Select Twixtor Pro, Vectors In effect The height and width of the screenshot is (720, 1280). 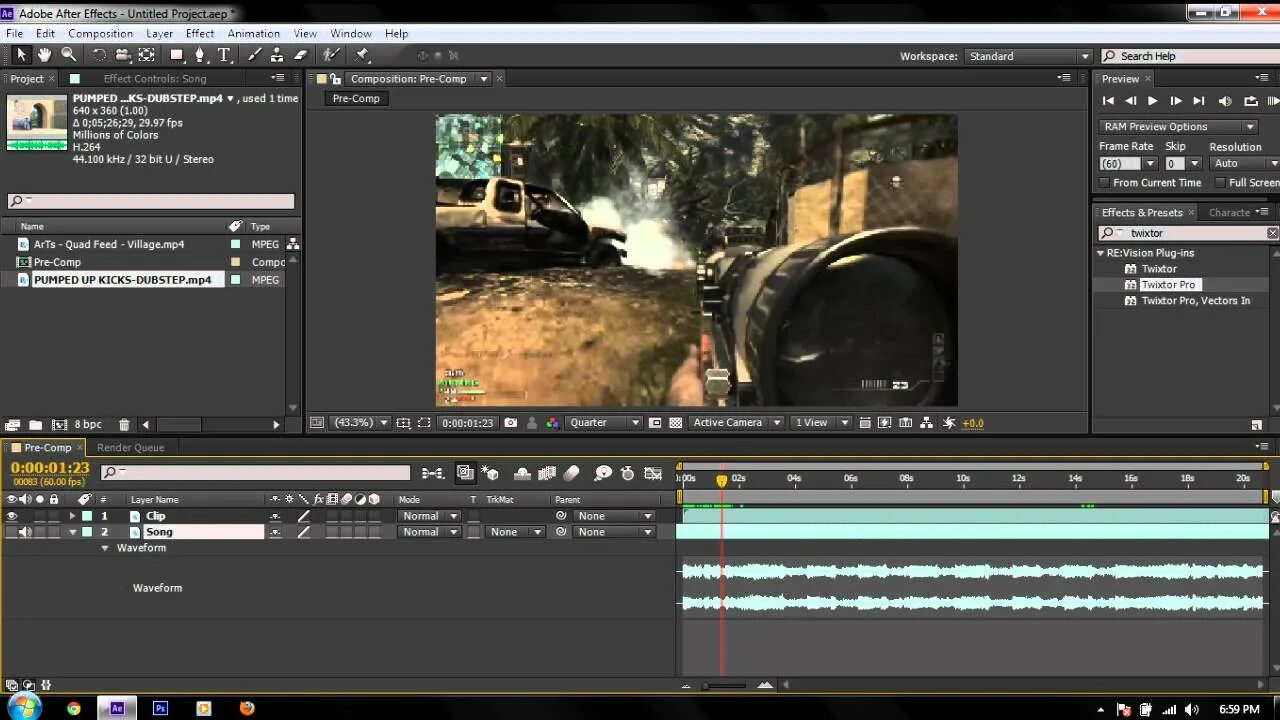coord(1195,301)
